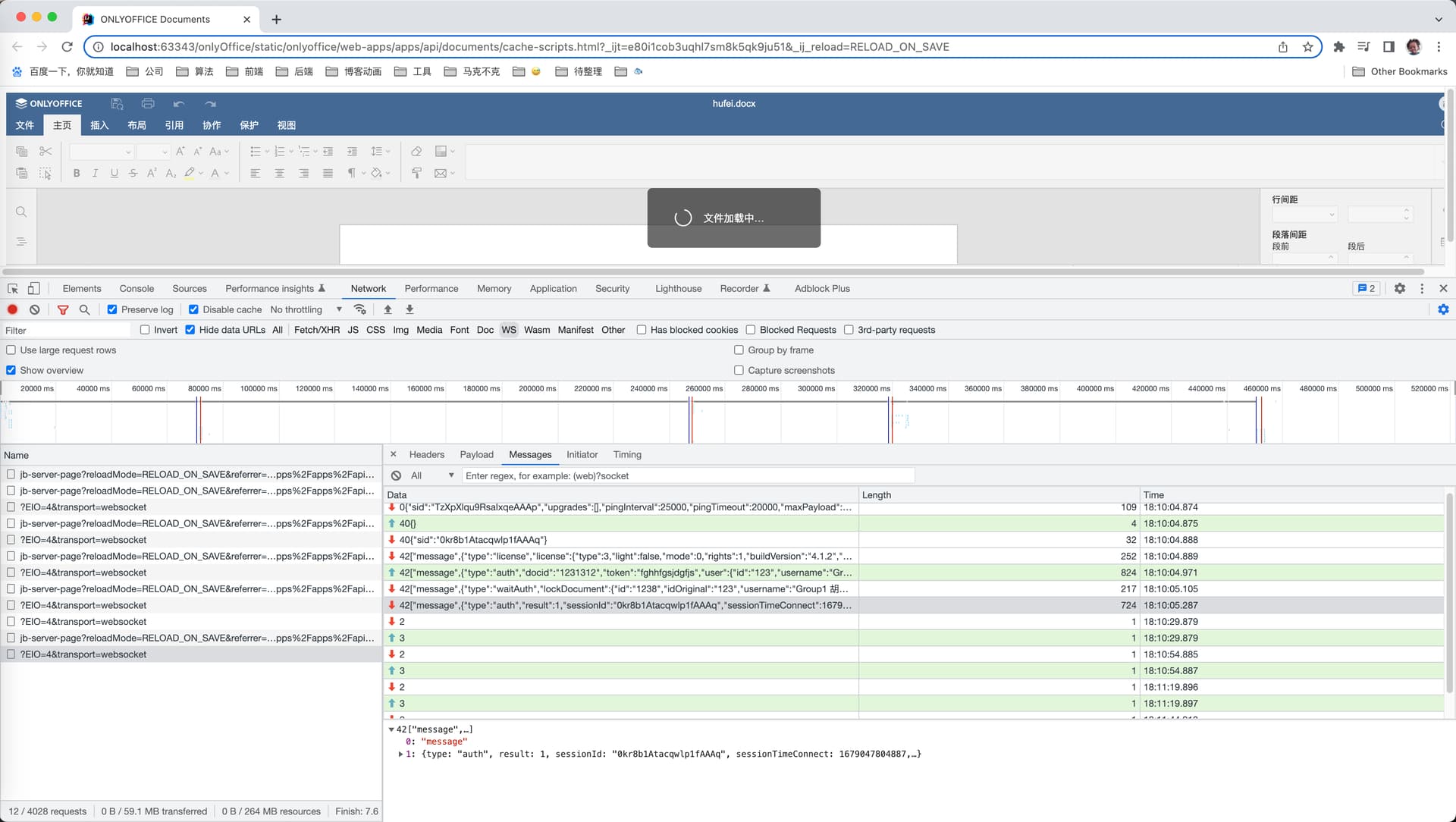Open network settings blue gear
1456x822 pixels.
pyautogui.click(x=1443, y=309)
